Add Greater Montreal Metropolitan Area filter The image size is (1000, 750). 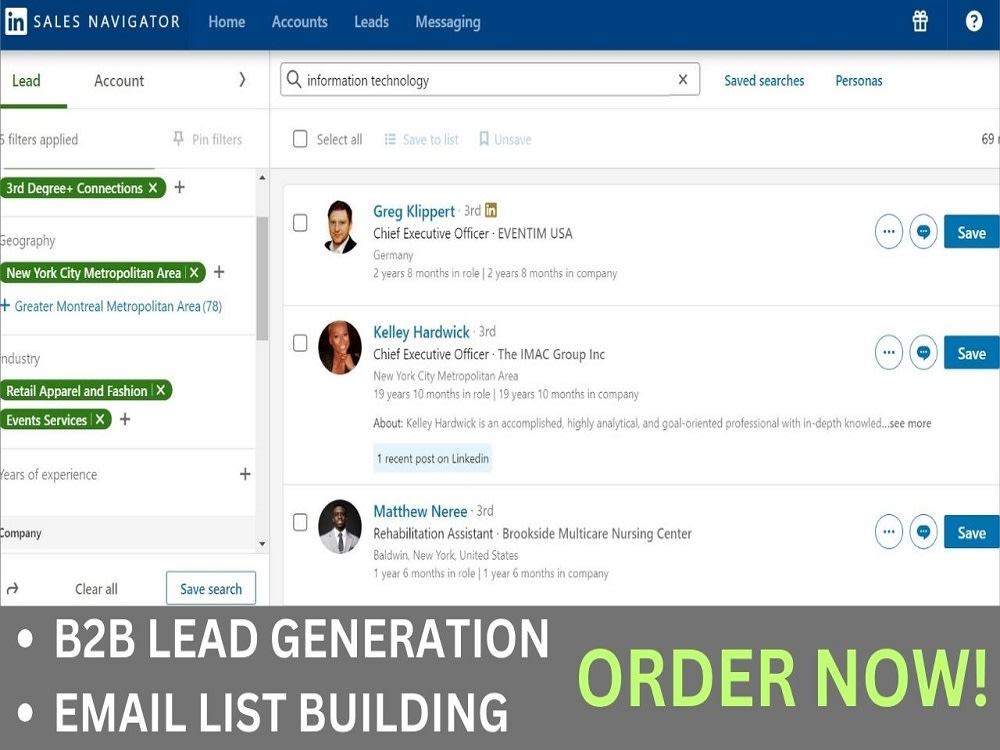coord(112,306)
